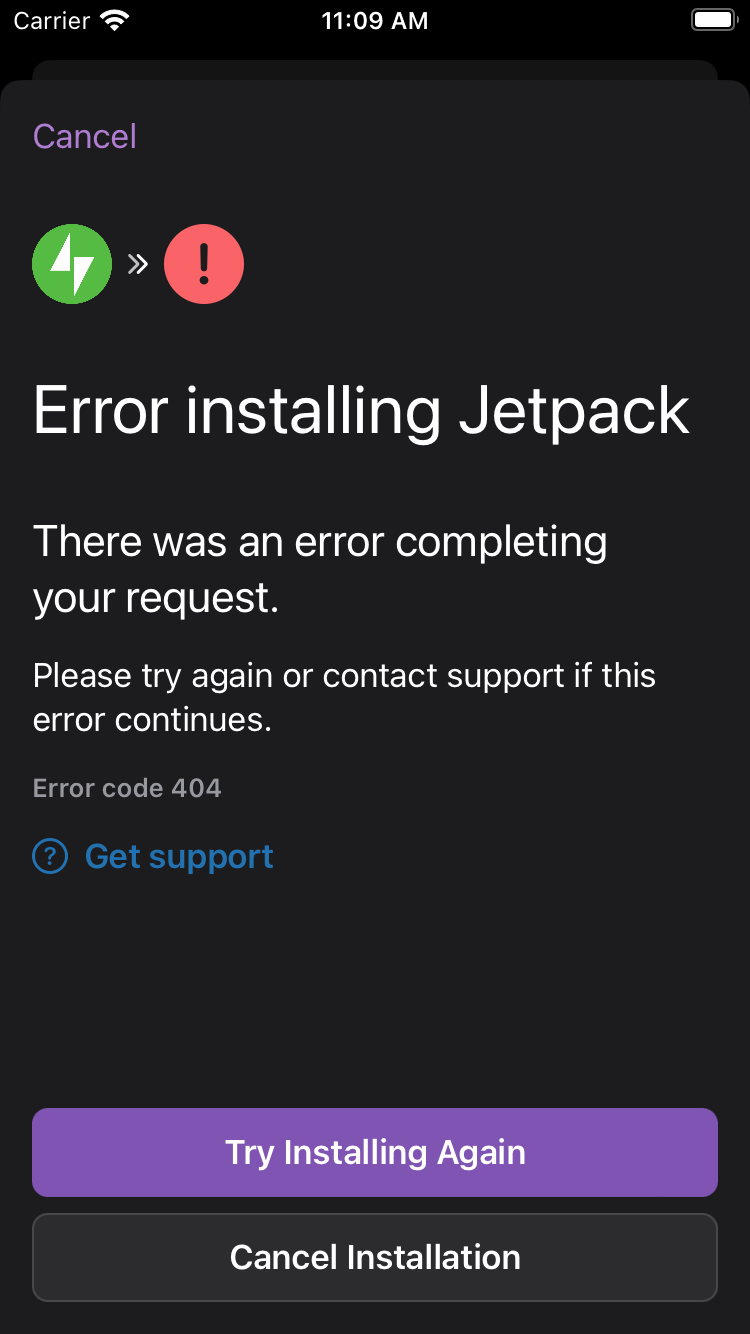Image resolution: width=750 pixels, height=1334 pixels.
Task: Tap the battery icon in status bar
Action: tap(714, 21)
